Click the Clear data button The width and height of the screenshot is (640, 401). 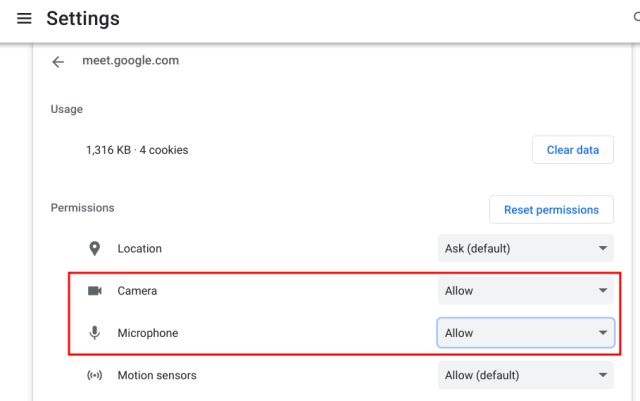tap(572, 150)
